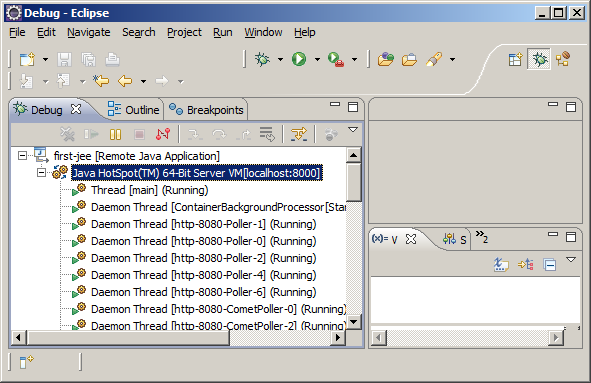
Task: Click Open Task folder icon
Action: 409,60
